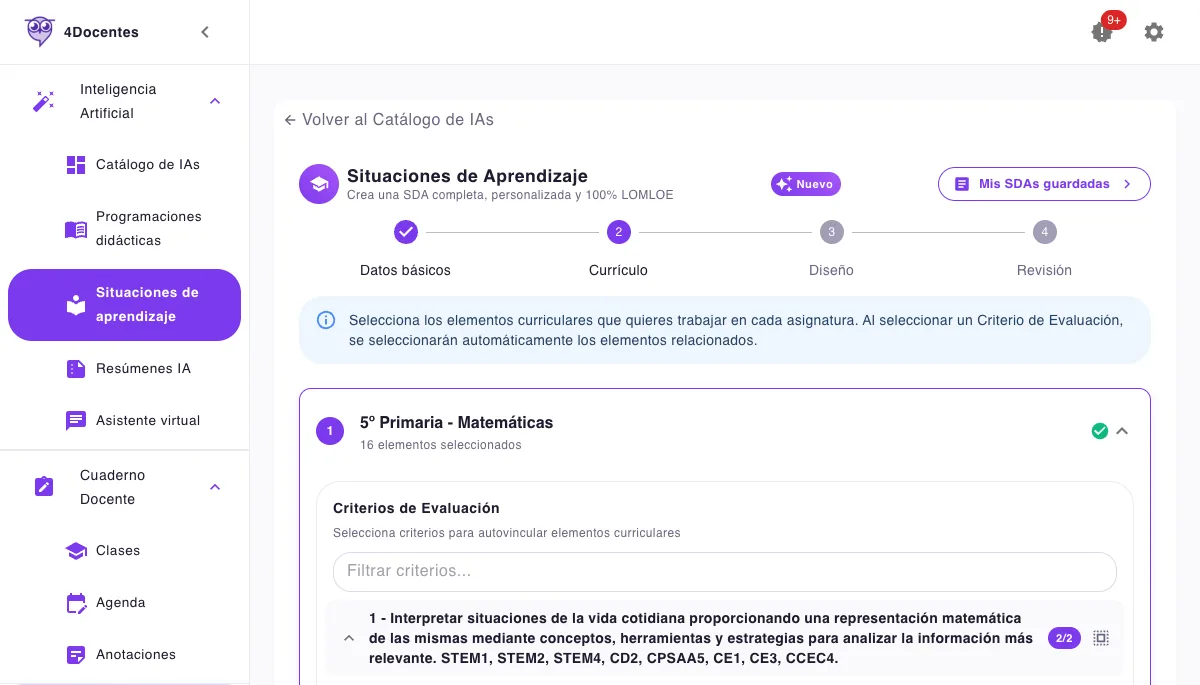
Task: Click the Anotaciones note icon
Action: (76, 655)
